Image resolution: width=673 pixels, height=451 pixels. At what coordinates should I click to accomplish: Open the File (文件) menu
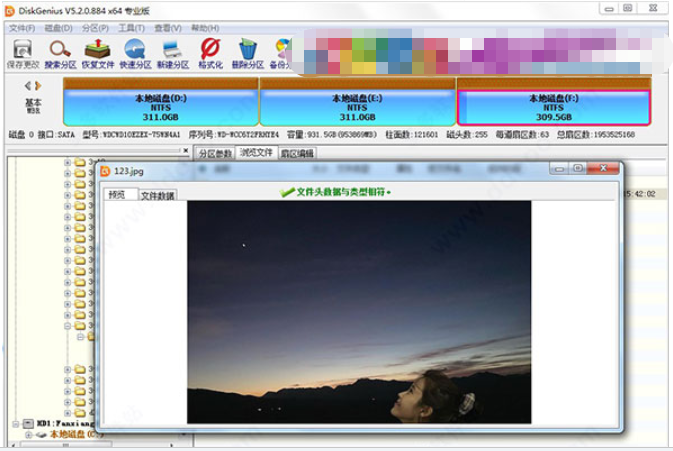[x=21, y=28]
